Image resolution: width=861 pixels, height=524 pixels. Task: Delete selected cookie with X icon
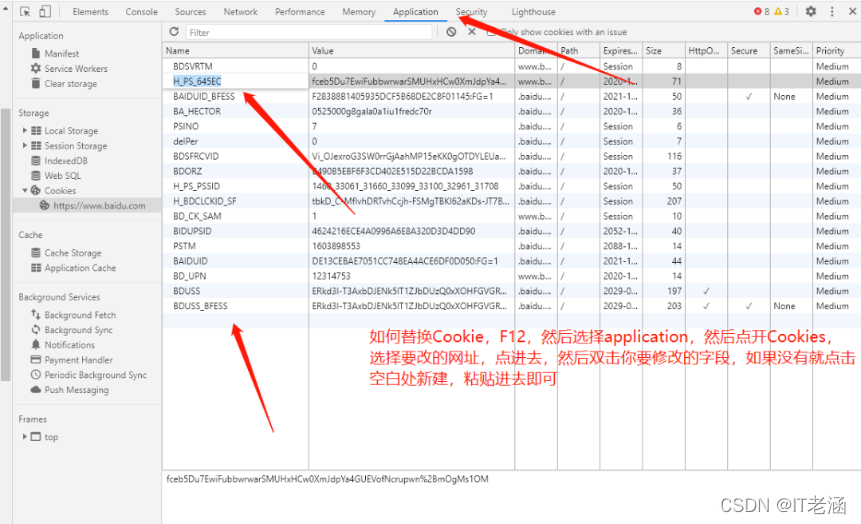(x=472, y=32)
